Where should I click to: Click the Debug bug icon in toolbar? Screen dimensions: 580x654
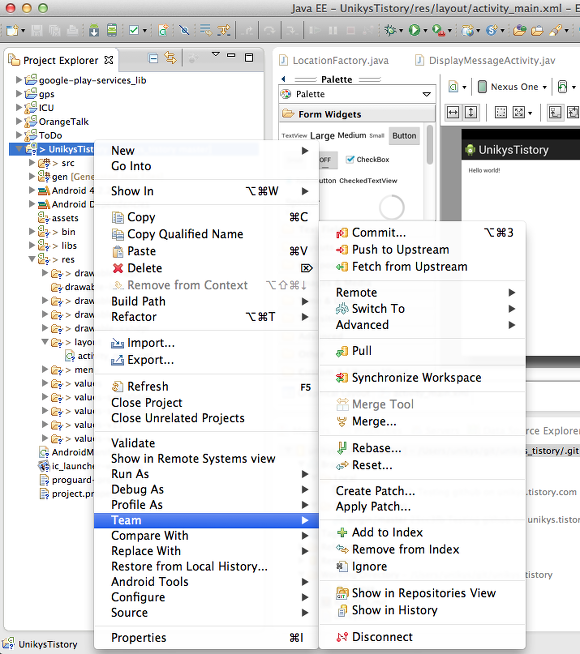tap(390, 30)
